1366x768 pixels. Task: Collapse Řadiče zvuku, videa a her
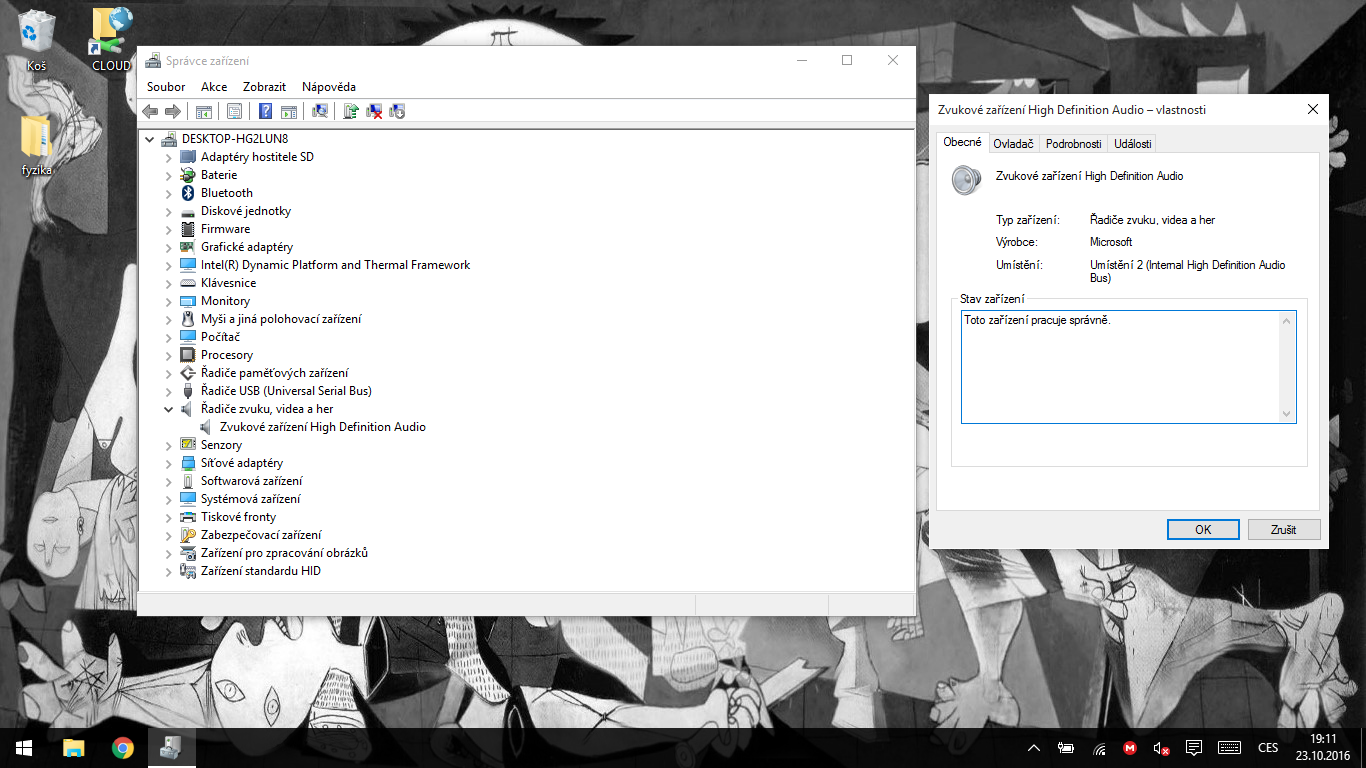(x=168, y=409)
